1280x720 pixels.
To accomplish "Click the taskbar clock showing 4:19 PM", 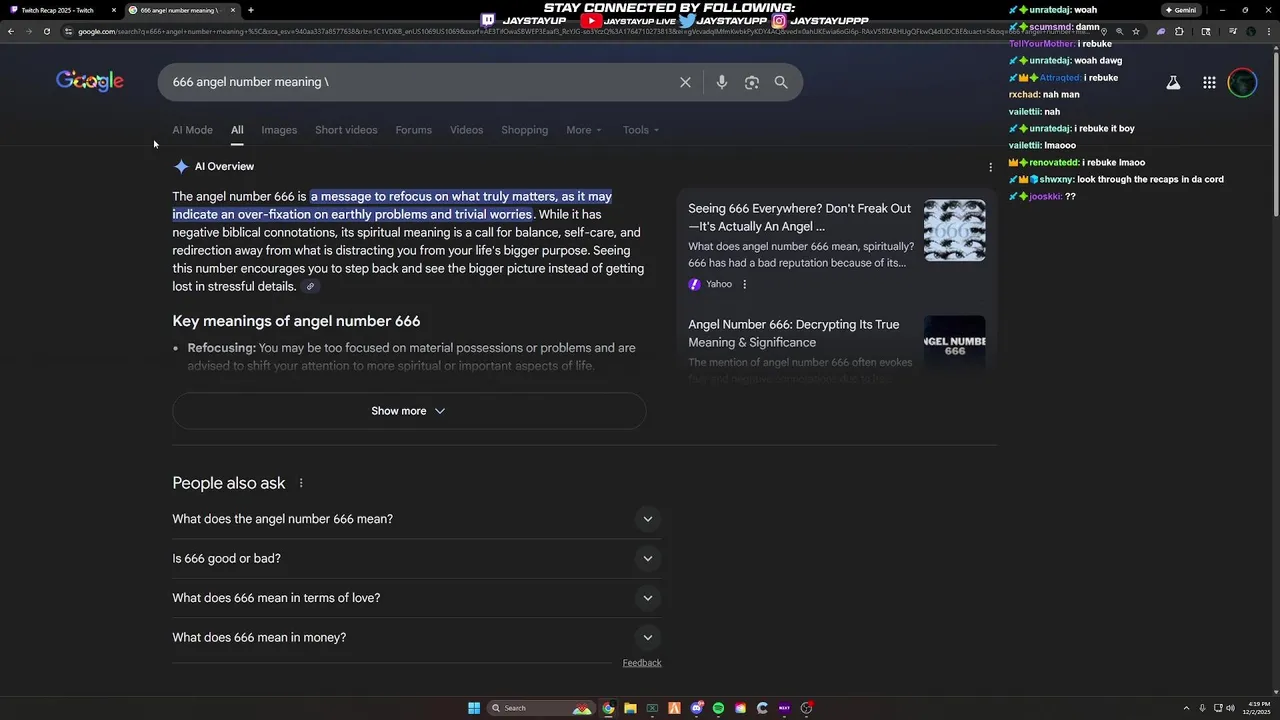I will (x=1258, y=708).
